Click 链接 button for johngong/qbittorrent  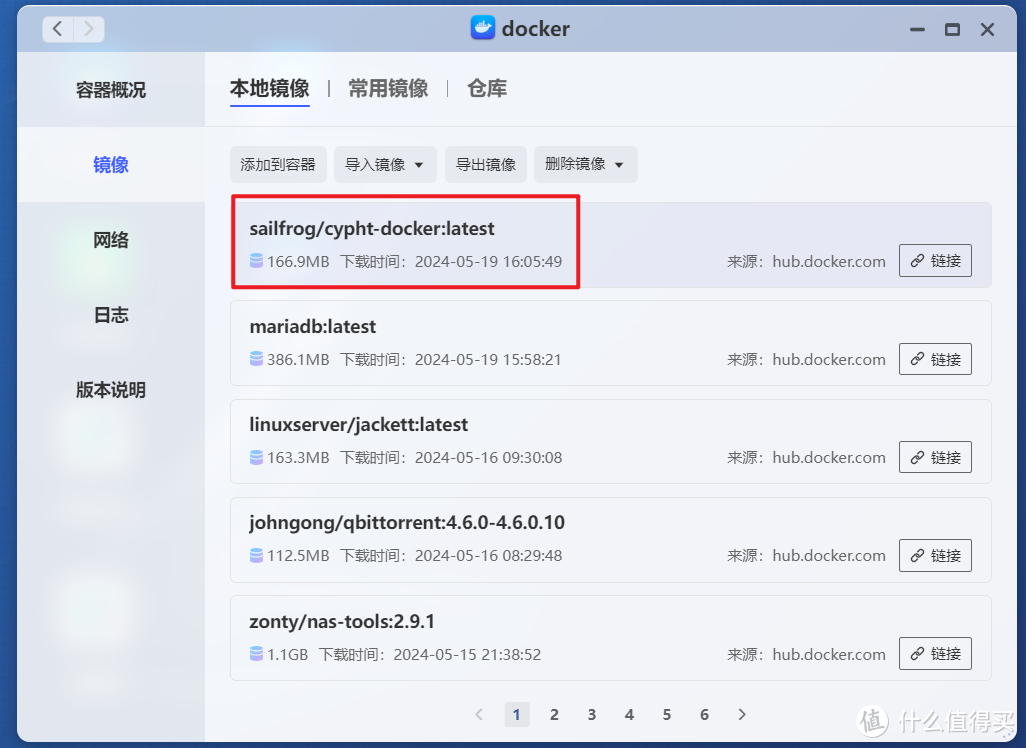(x=935, y=555)
